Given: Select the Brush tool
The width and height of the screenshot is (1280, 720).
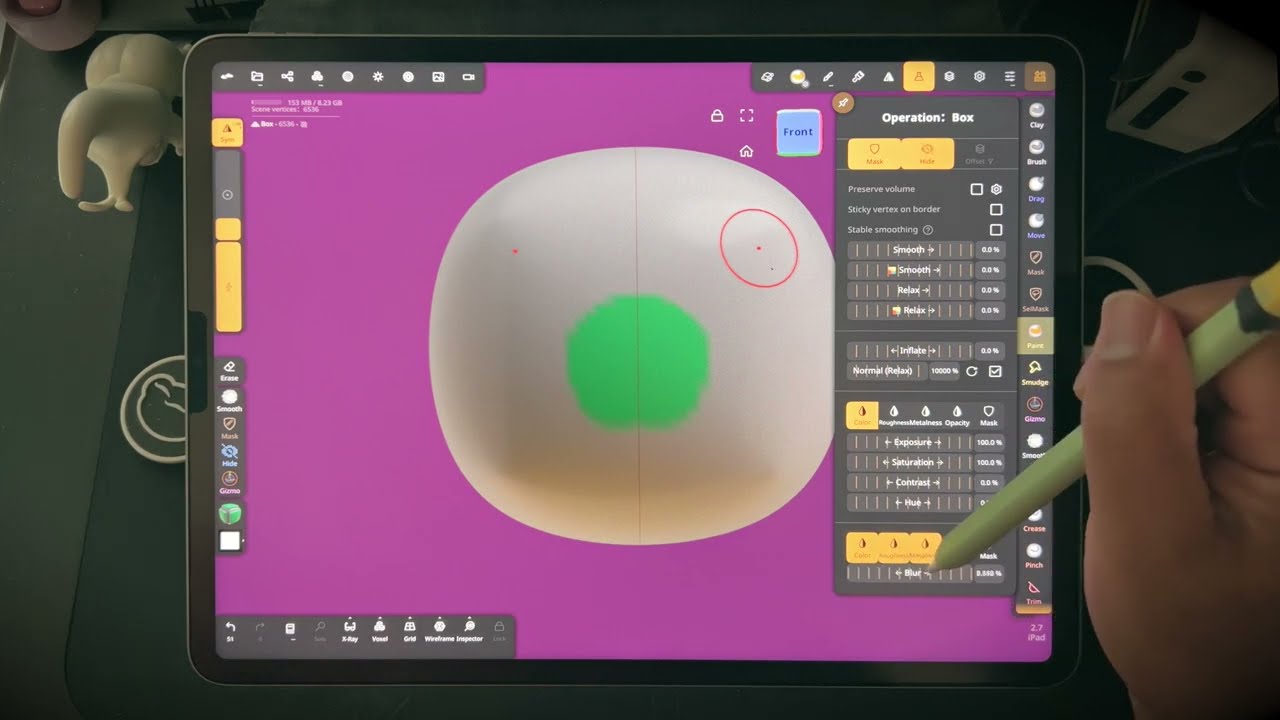Looking at the screenshot, I should pos(1036,152).
